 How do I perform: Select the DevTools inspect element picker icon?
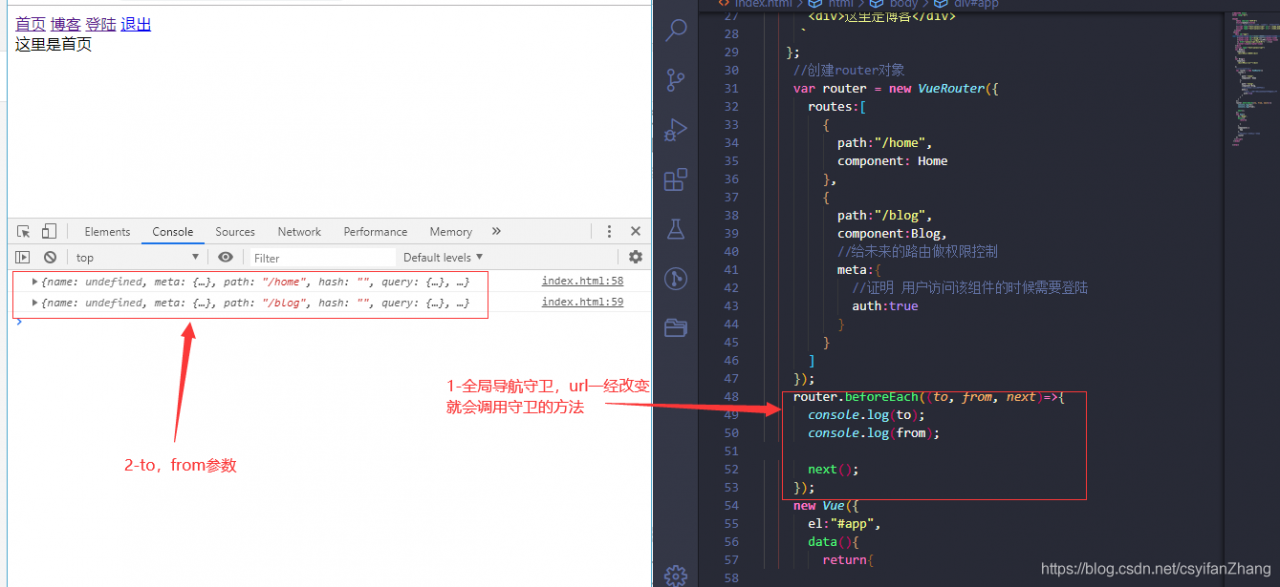[x=24, y=231]
